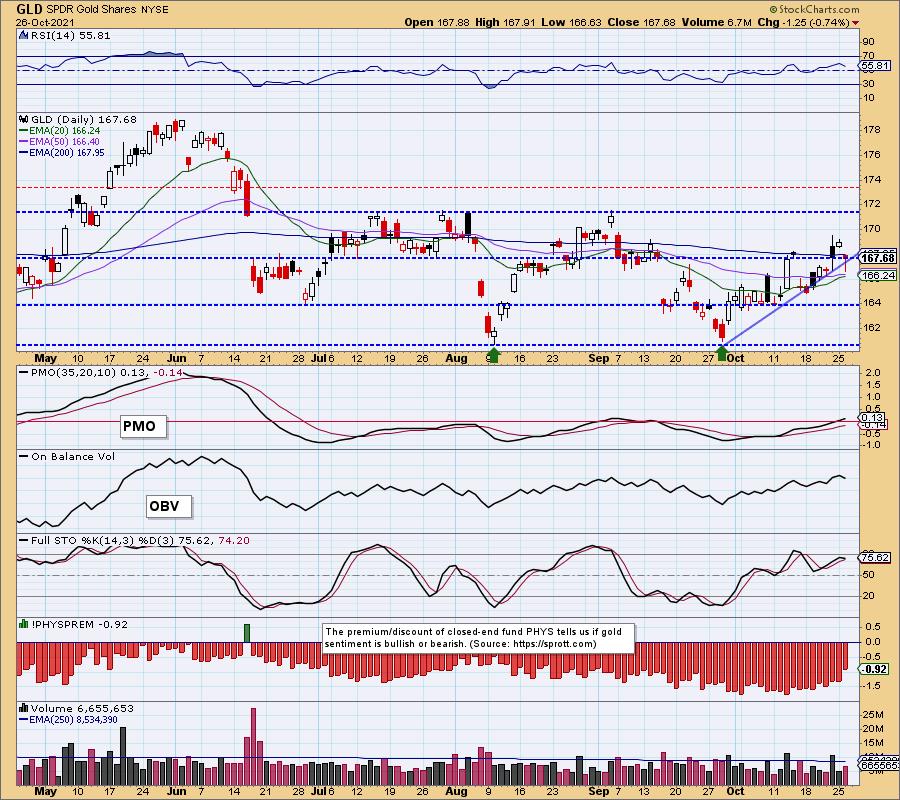Click the 0.13 PMO value tag

pos(872,418)
